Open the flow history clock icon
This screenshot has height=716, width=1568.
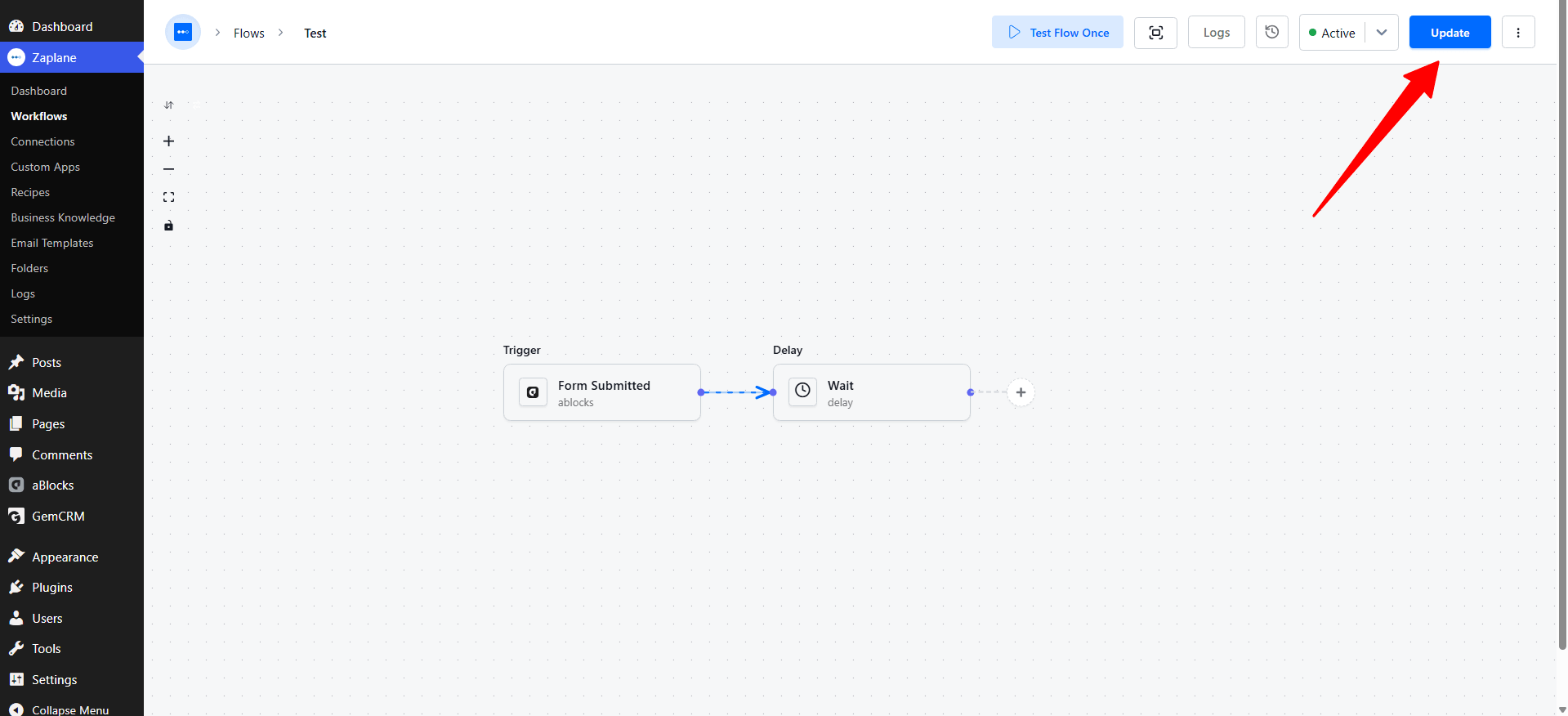pos(1272,33)
